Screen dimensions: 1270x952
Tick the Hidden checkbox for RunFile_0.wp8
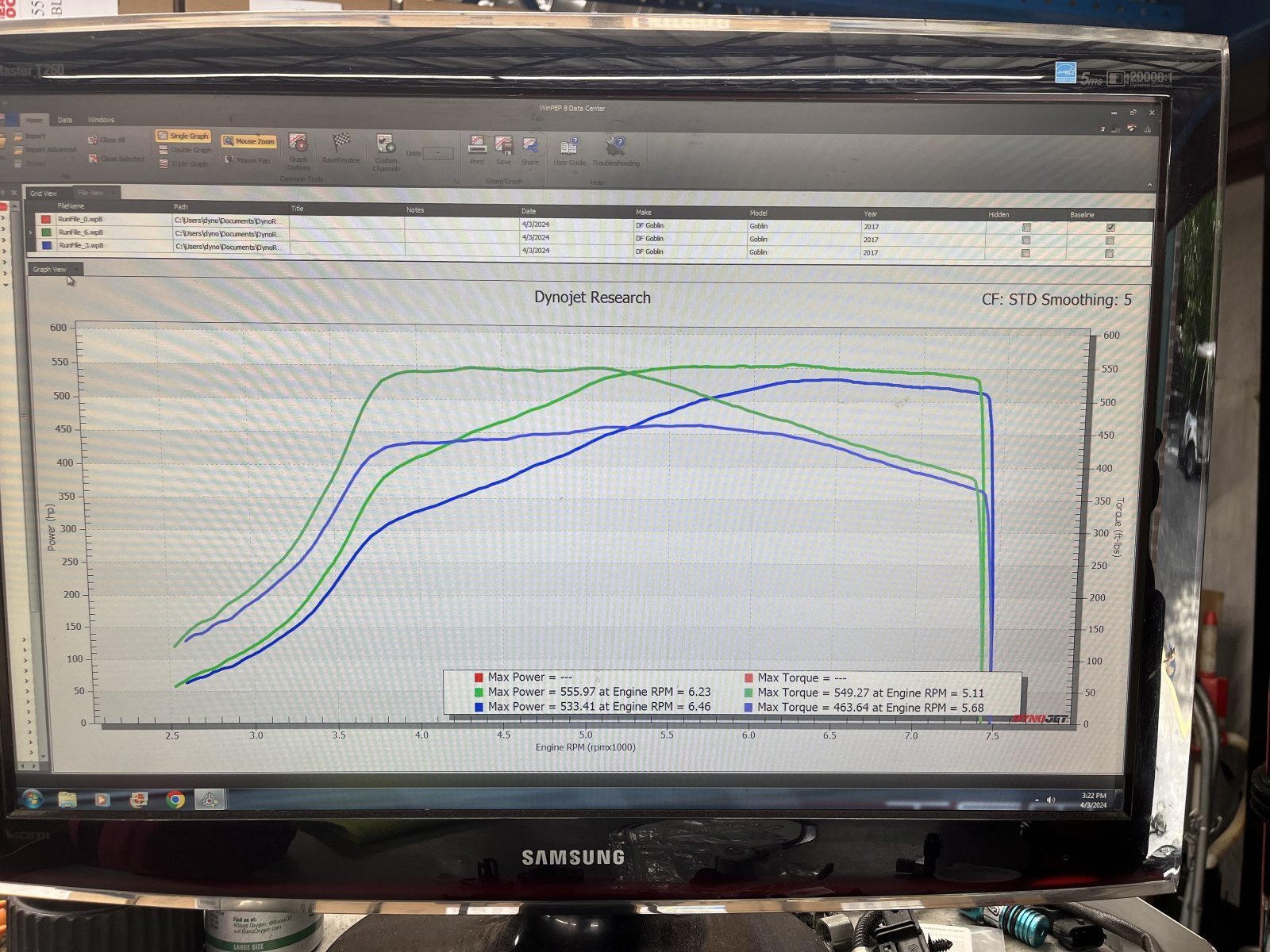tap(1026, 227)
